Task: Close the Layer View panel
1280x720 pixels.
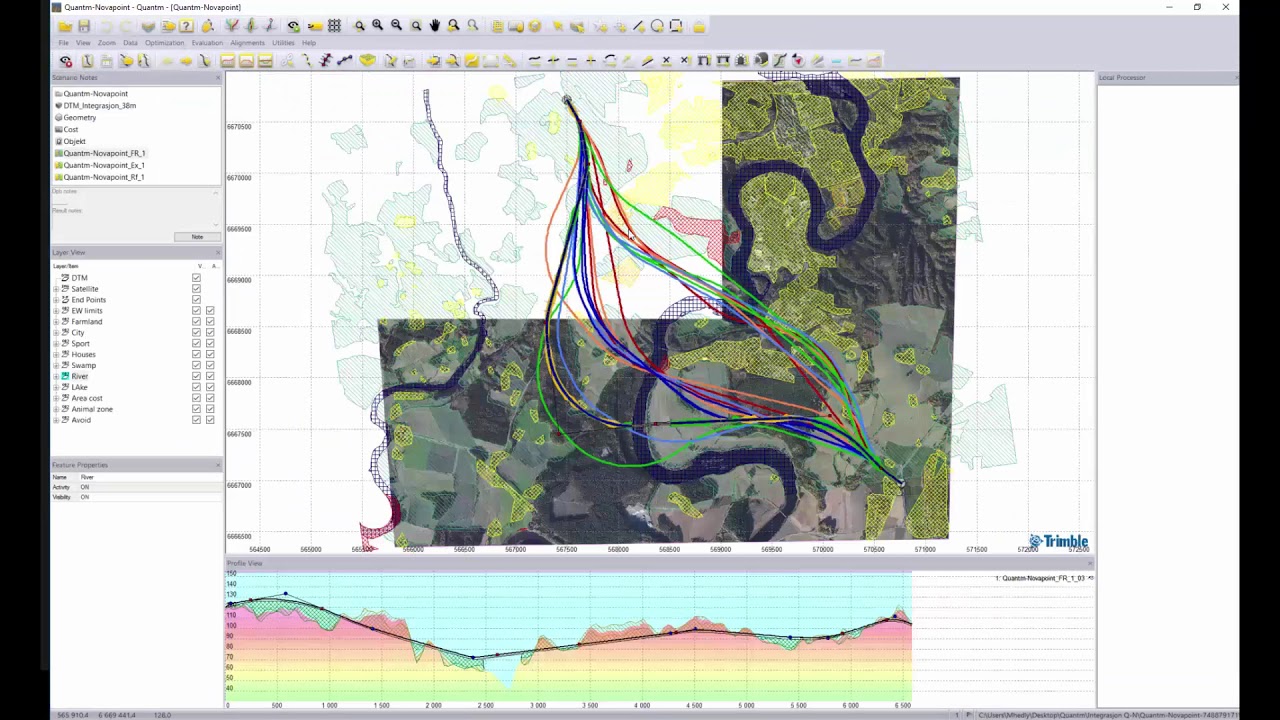Action: point(216,252)
